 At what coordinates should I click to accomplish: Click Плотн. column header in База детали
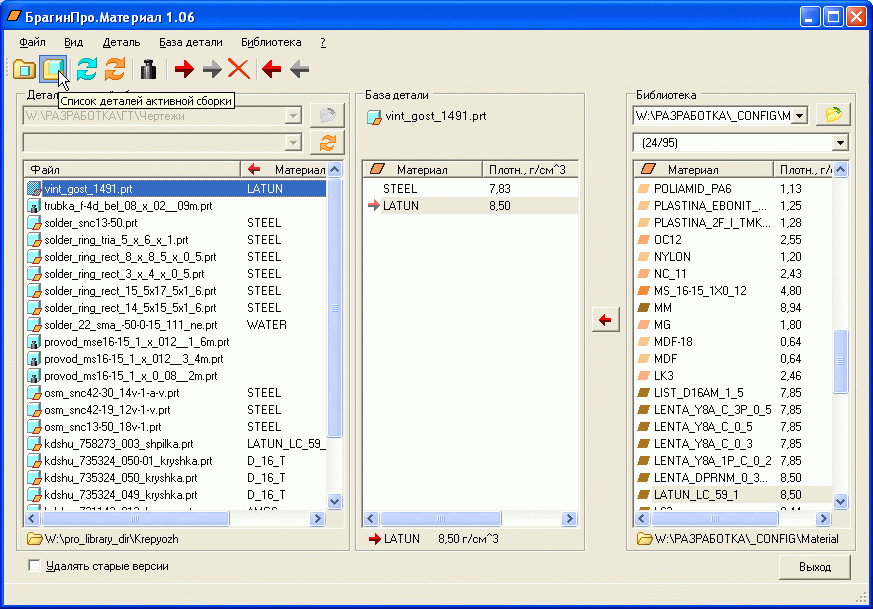(530, 169)
